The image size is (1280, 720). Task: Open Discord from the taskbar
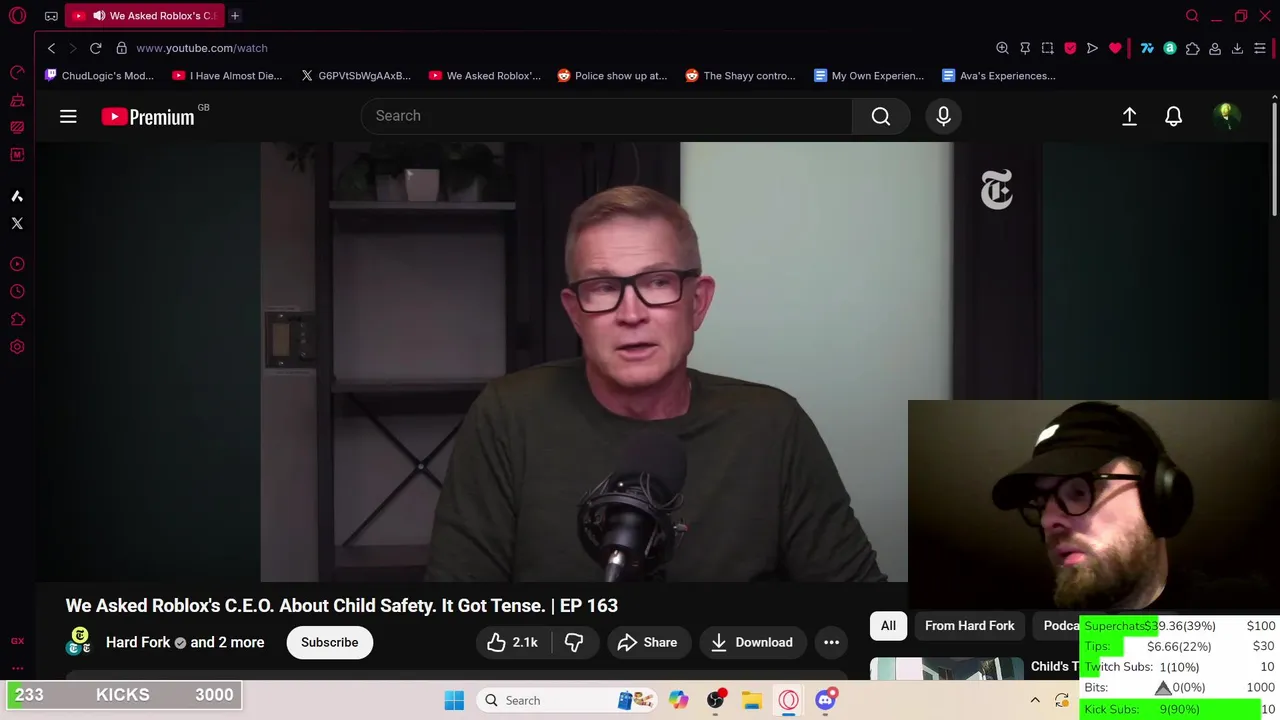(x=825, y=700)
